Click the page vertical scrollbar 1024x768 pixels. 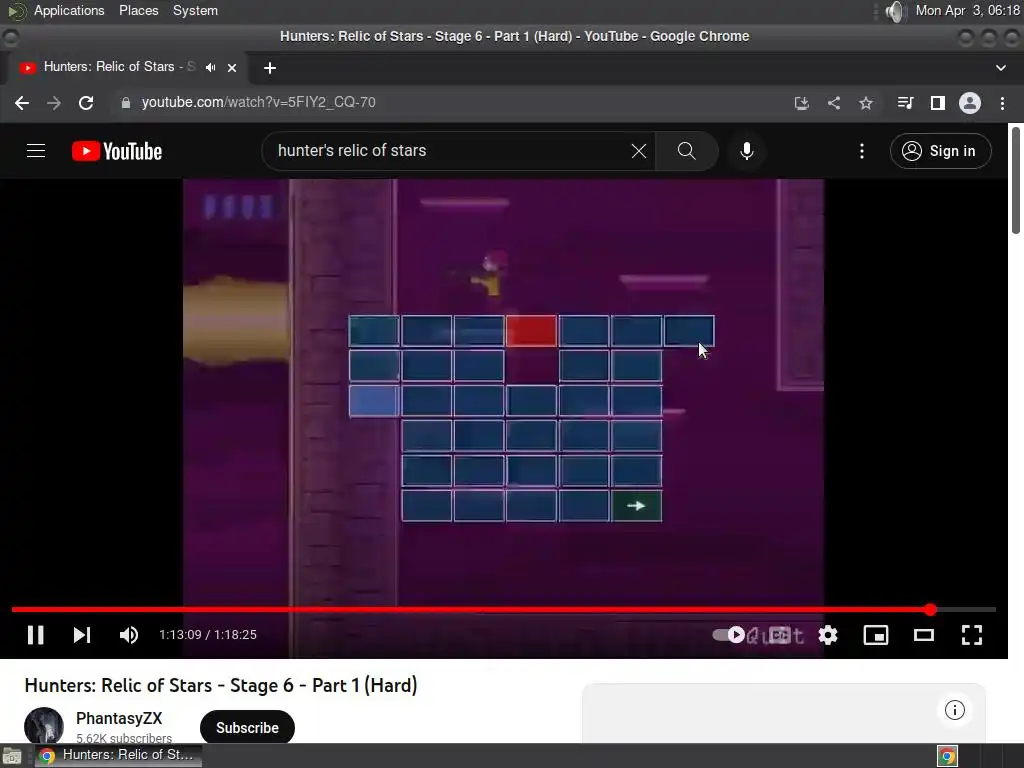click(1016, 180)
